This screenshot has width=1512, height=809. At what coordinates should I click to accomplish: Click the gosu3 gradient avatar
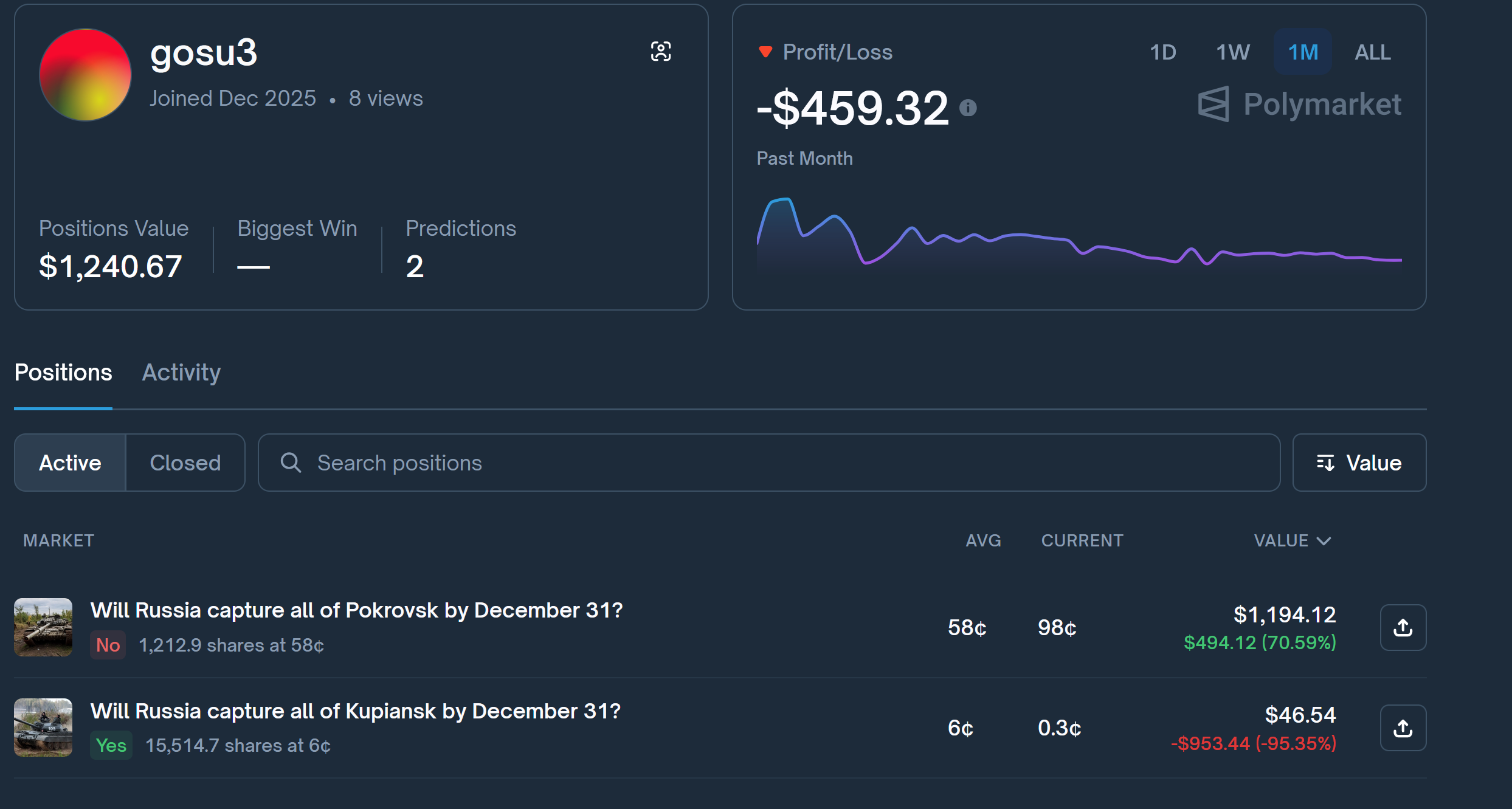(85, 75)
